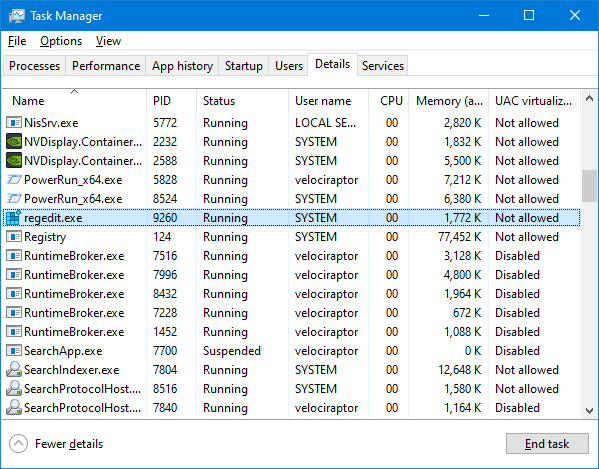The image size is (599, 469).
Task: Click memory value 5,500 K
Action: [x=463, y=161]
